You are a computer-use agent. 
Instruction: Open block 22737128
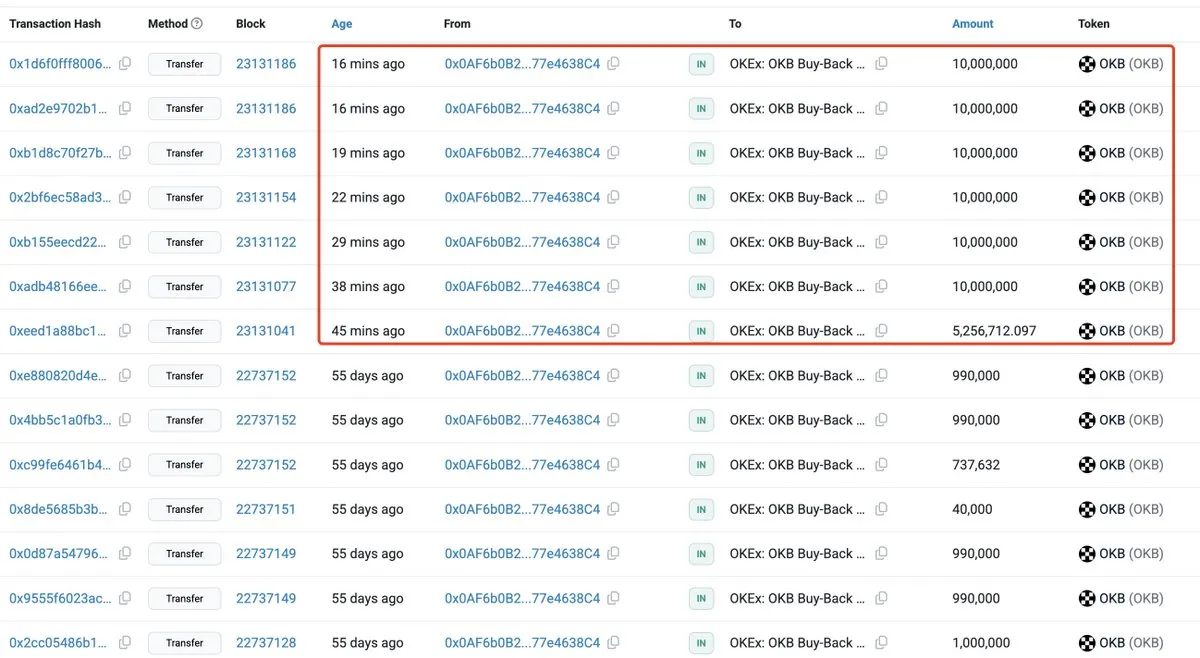pos(266,643)
